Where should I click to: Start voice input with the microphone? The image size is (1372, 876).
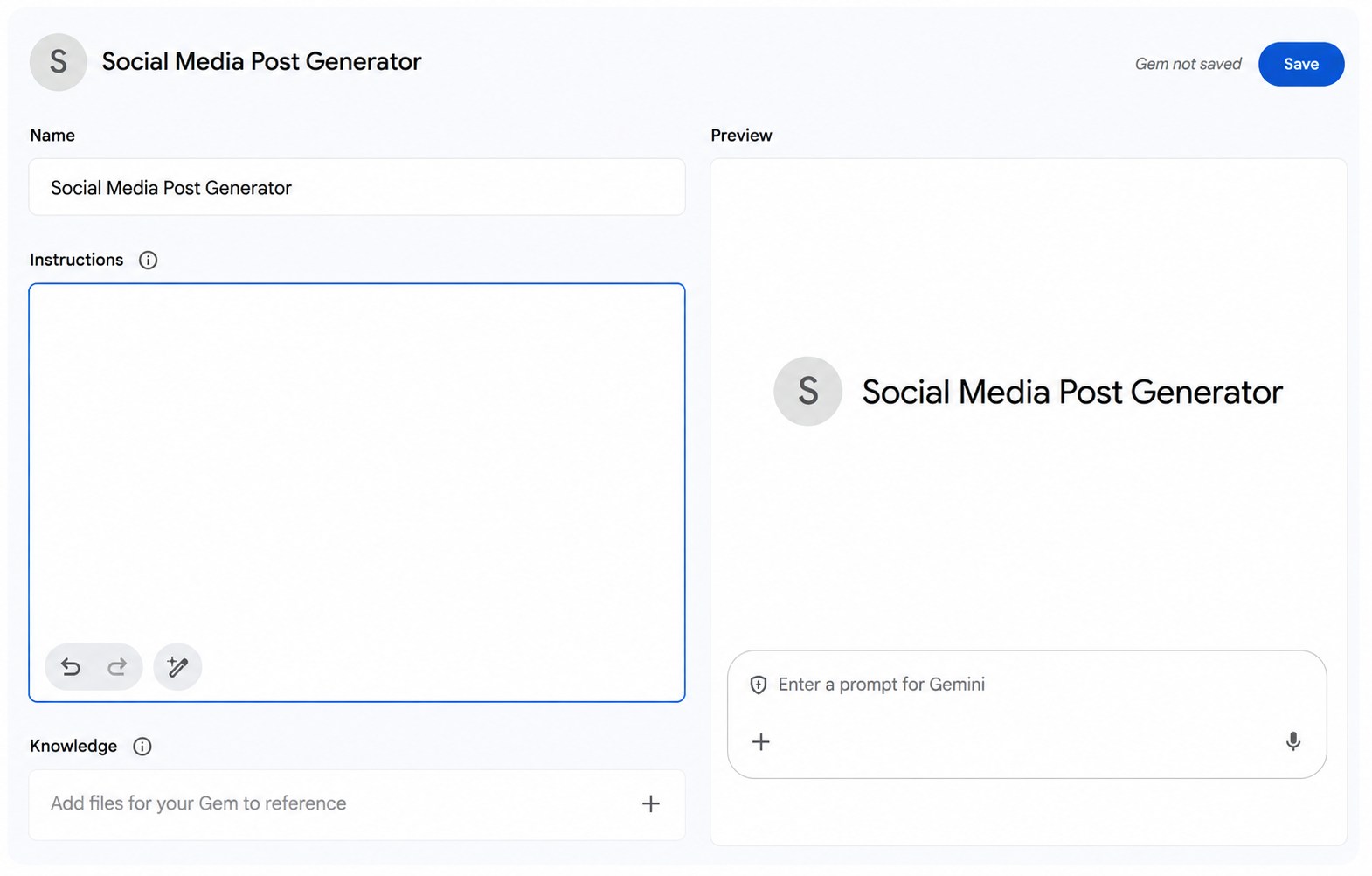coord(1292,741)
